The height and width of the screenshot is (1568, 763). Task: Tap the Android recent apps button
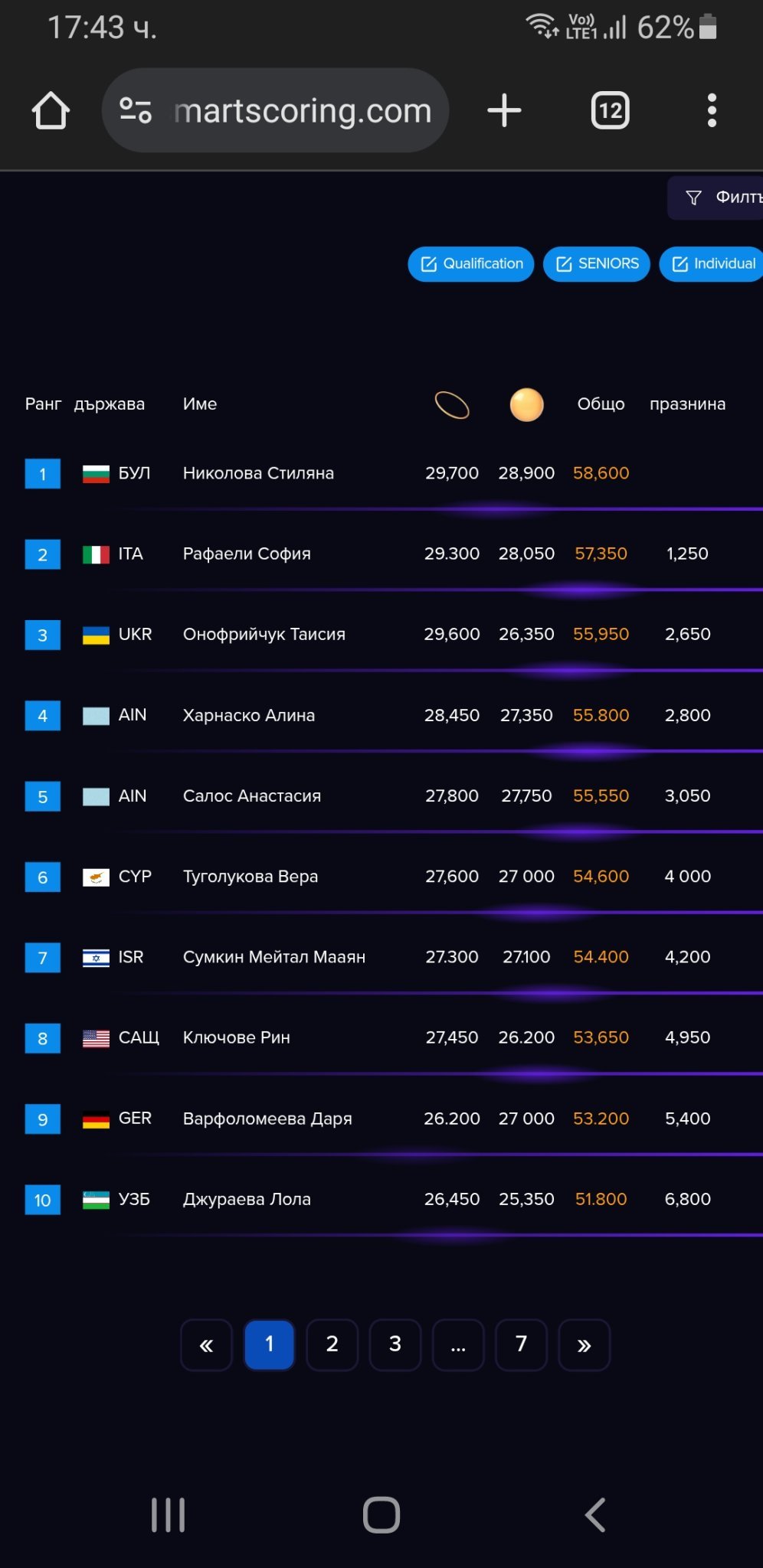[x=168, y=1514]
